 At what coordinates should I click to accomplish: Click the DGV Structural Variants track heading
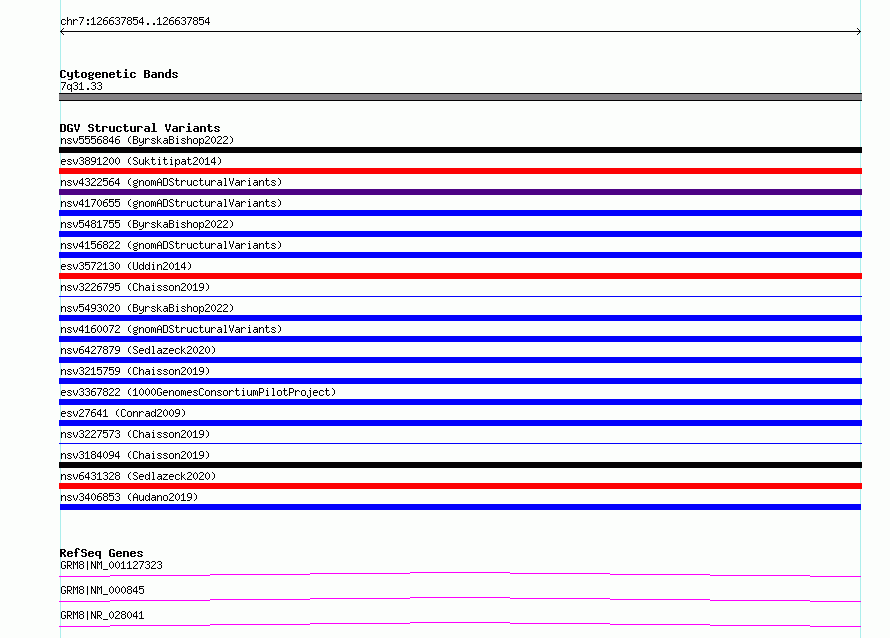[140, 128]
